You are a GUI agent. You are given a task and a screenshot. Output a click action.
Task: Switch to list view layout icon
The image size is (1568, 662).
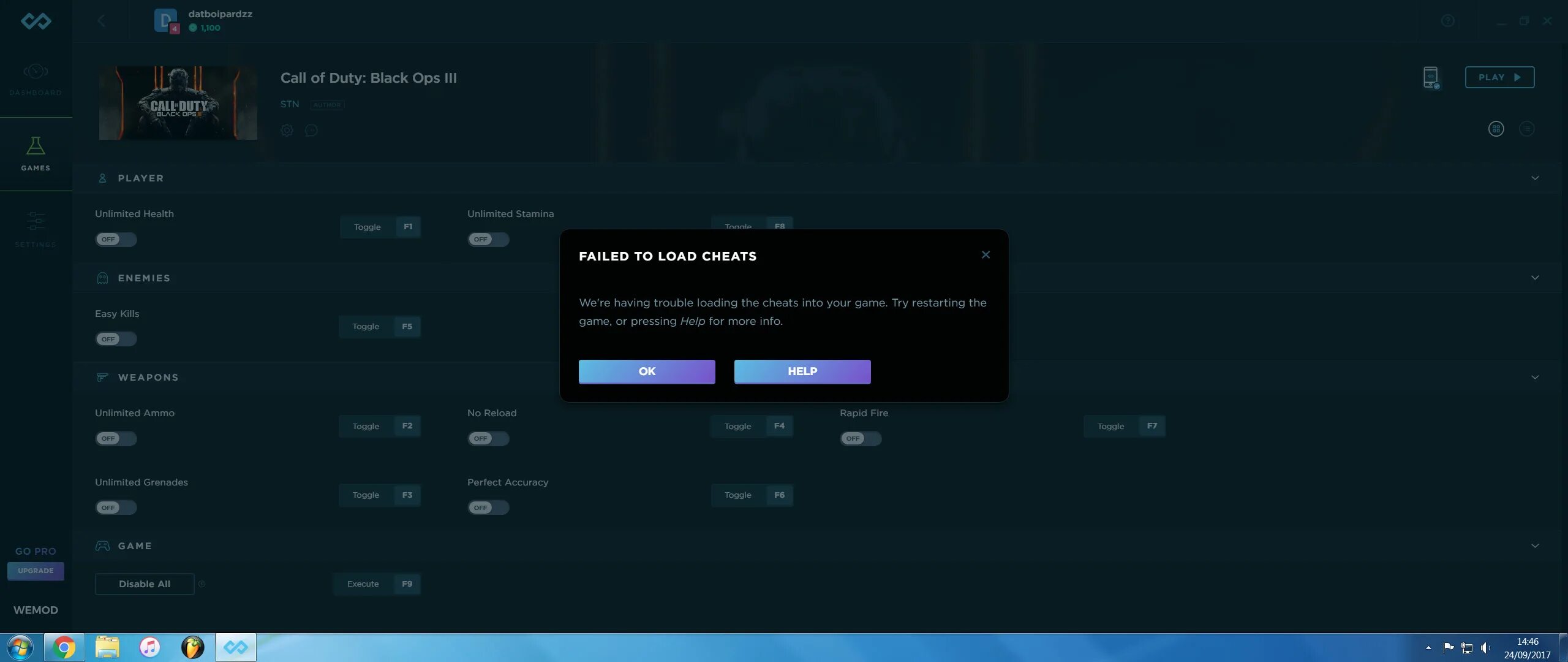[1526, 129]
